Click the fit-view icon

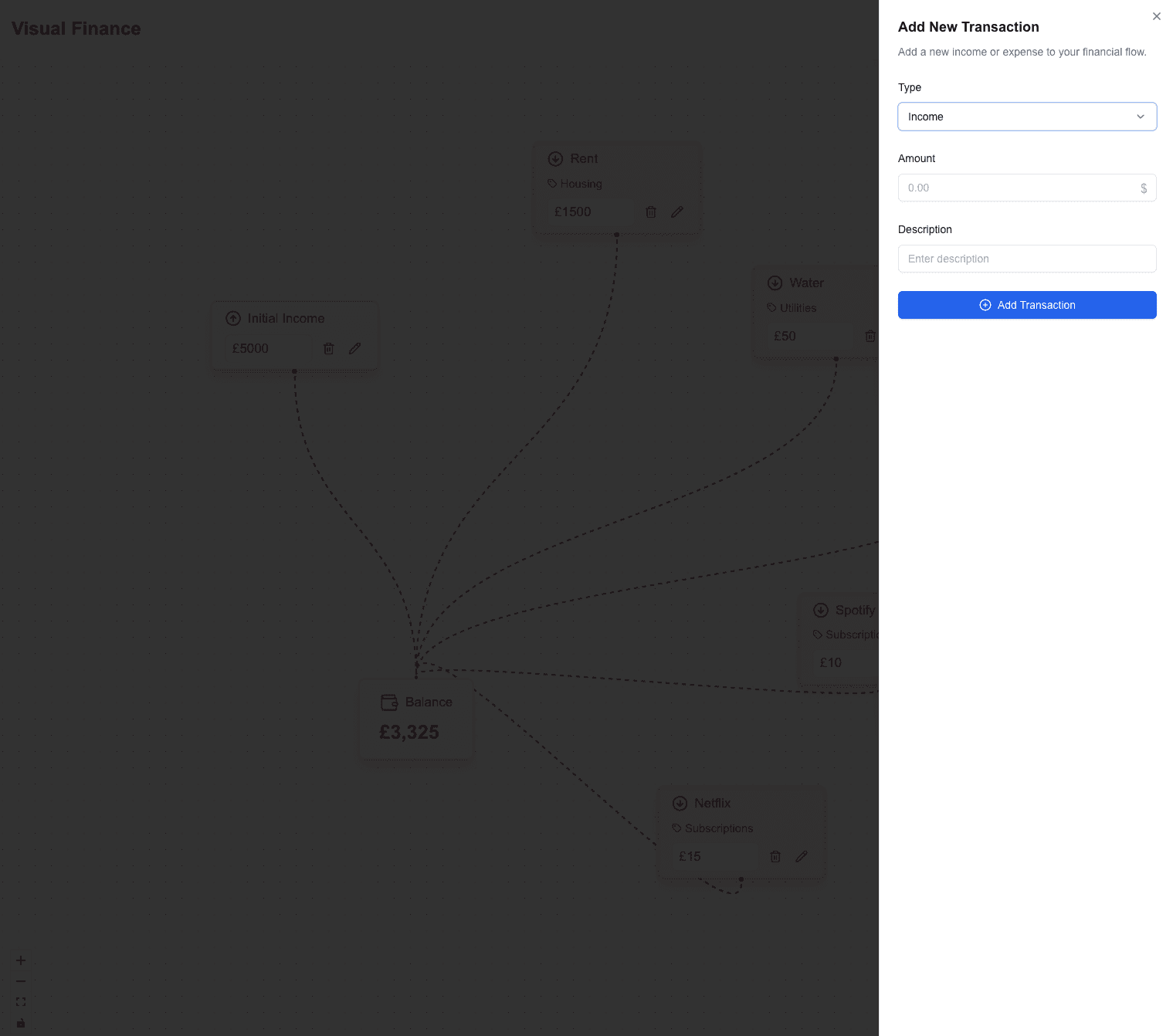pos(20,1001)
